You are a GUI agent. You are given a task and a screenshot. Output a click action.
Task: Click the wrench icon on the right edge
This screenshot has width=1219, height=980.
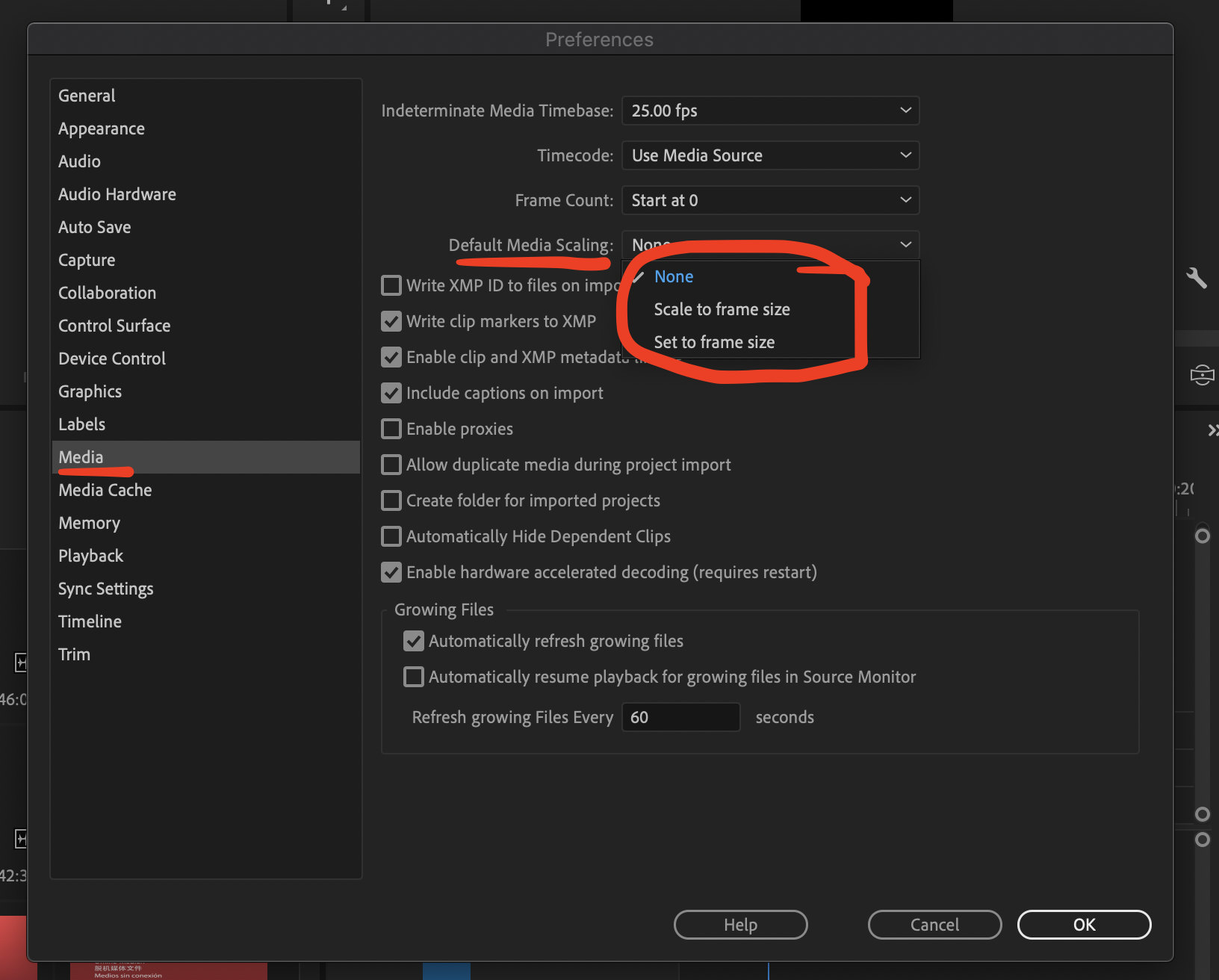(1198, 278)
